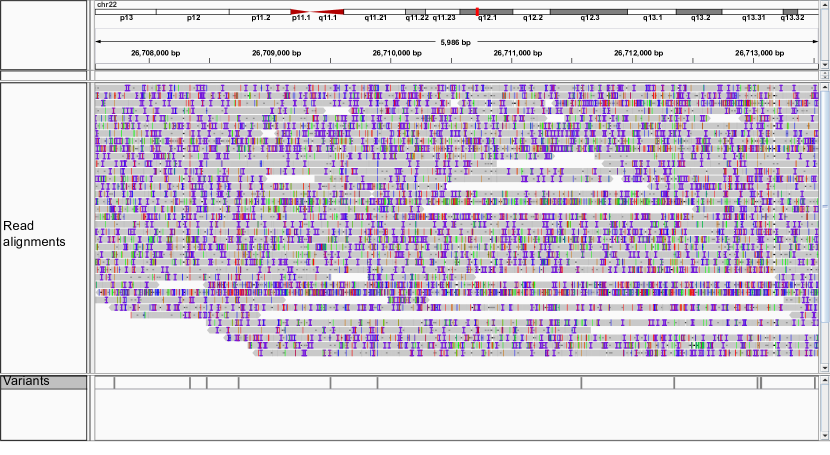The width and height of the screenshot is (830, 455).
Task: Select the q13.2 band on the ideogram
Action: pyautogui.click(x=699, y=12)
